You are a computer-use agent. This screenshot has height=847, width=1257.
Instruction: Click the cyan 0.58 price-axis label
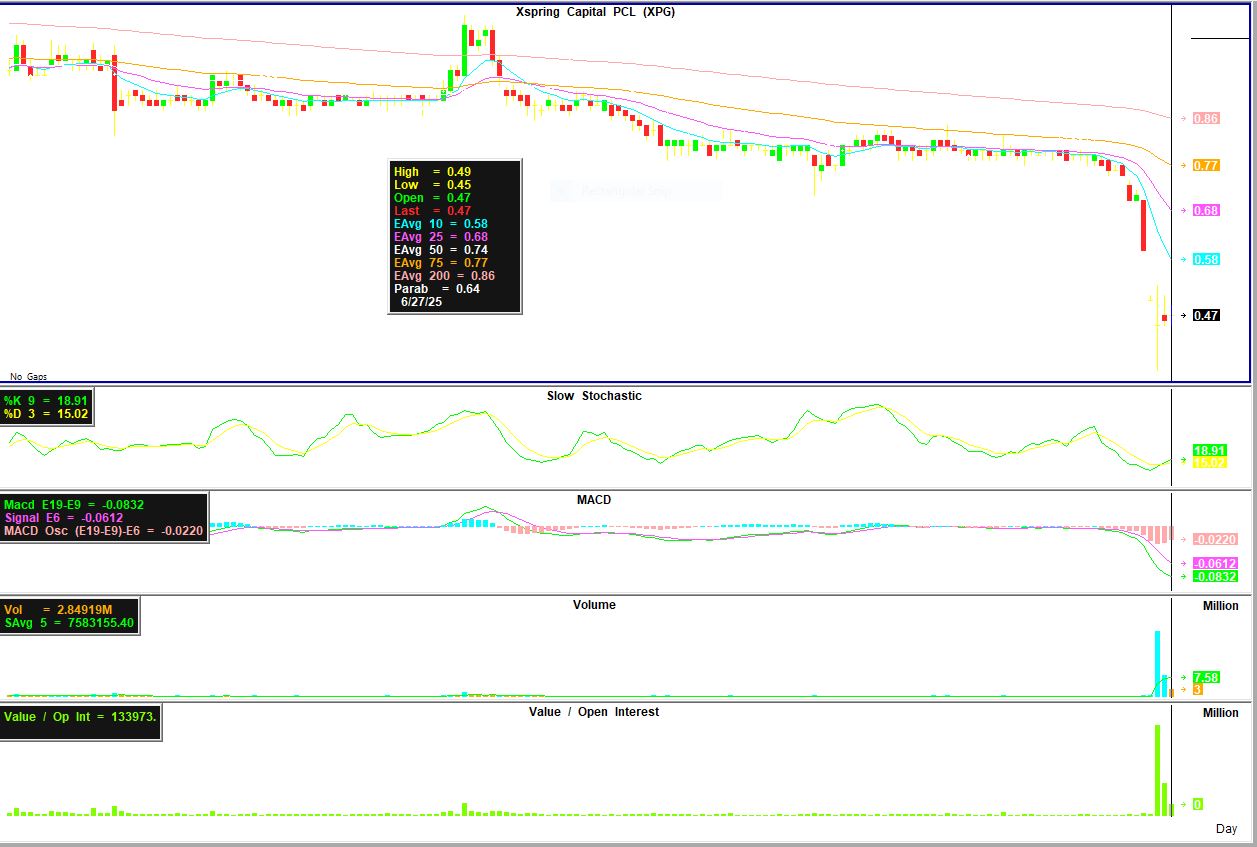coord(1206,260)
